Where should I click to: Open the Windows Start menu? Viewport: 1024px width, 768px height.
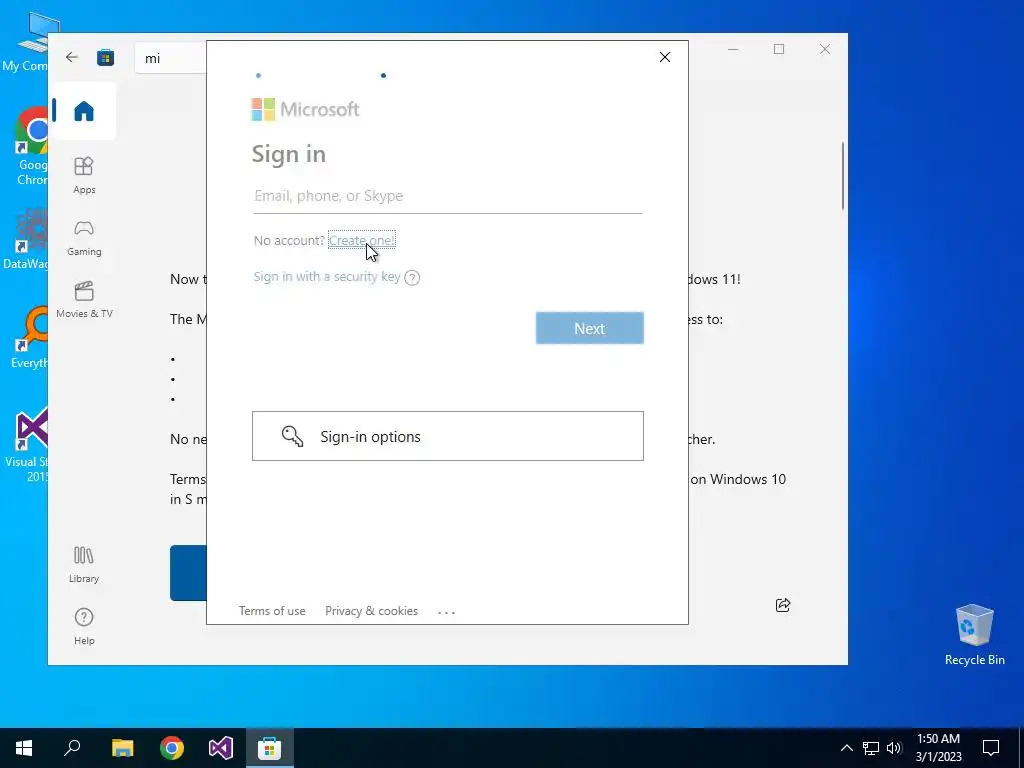pyautogui.click(x=24, y=748)
